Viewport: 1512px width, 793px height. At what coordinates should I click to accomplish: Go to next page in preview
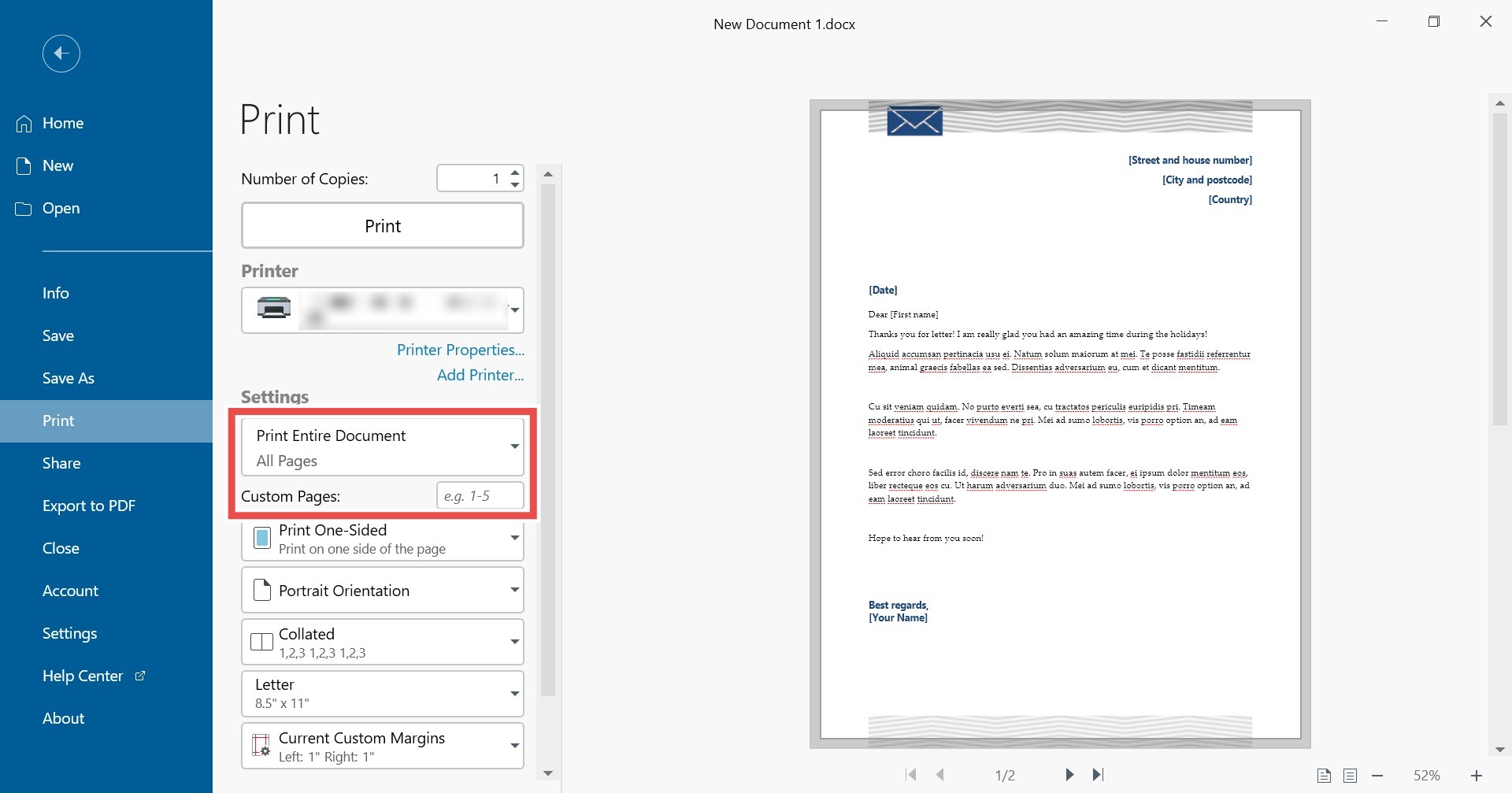click(1069, 775)
